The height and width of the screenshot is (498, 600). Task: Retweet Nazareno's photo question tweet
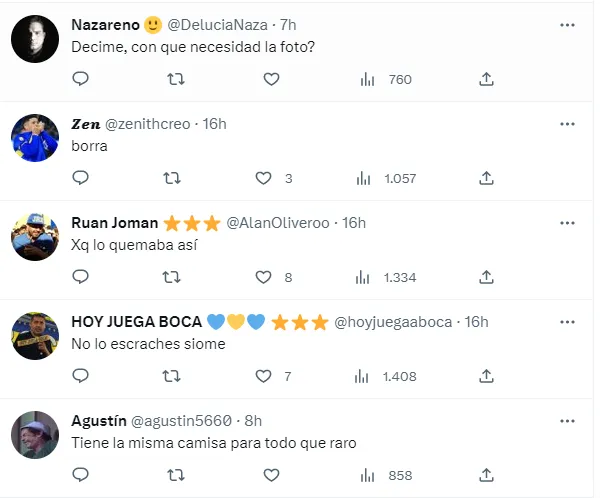tap(173, 79)
